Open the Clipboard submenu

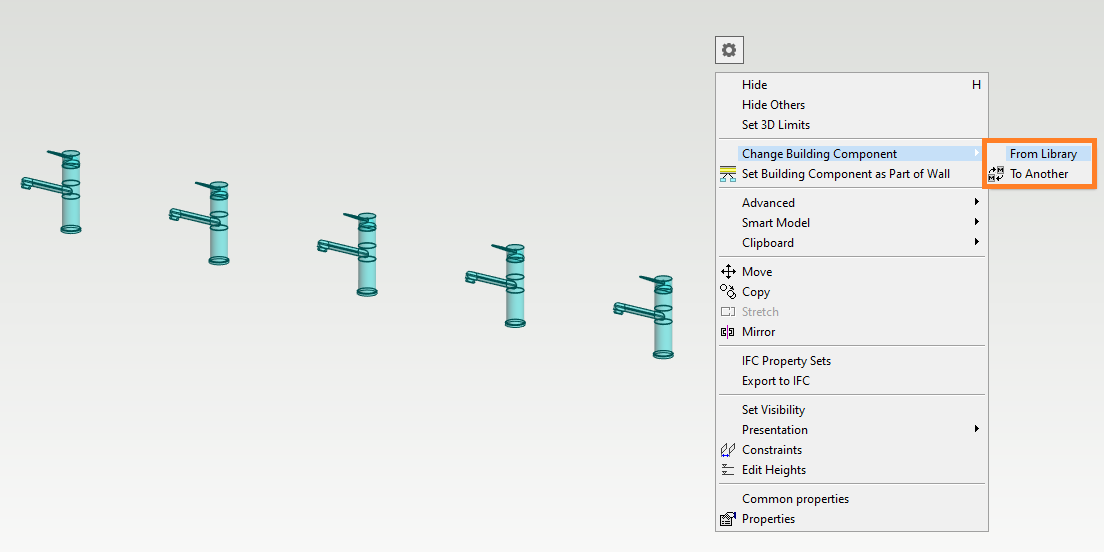(976, 243)
